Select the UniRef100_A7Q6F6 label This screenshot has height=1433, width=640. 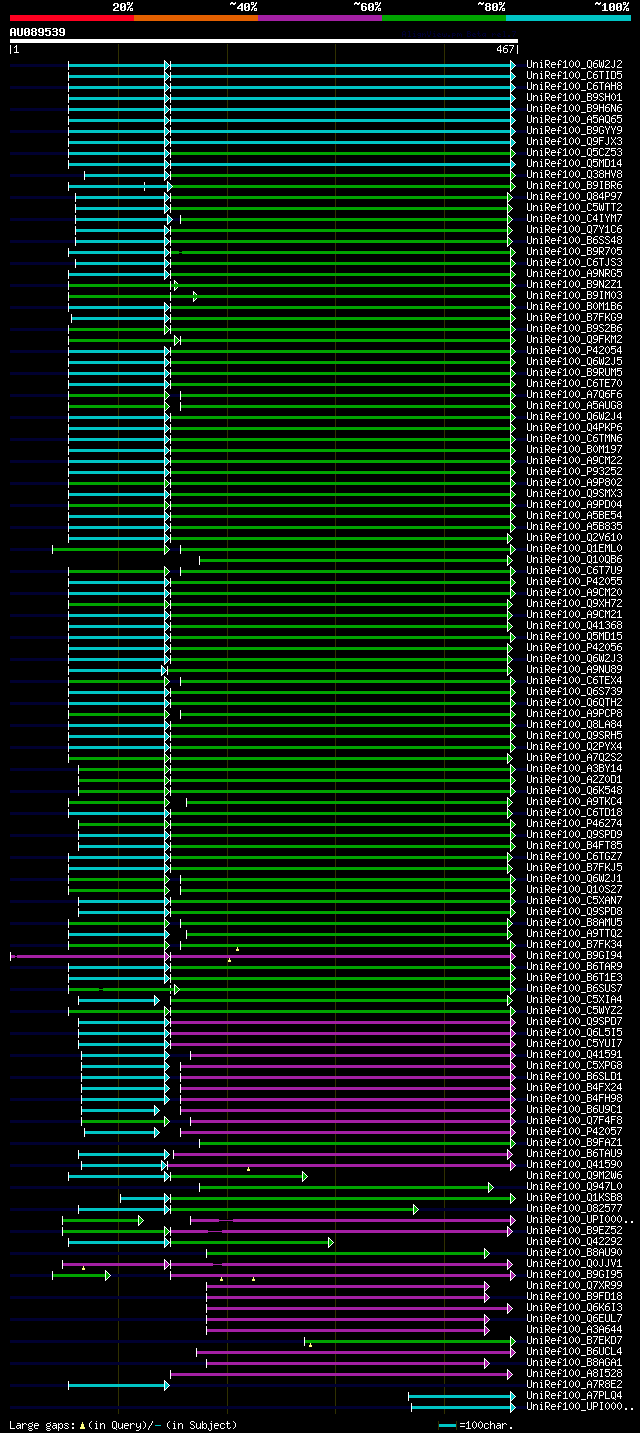tap(574, 394)
